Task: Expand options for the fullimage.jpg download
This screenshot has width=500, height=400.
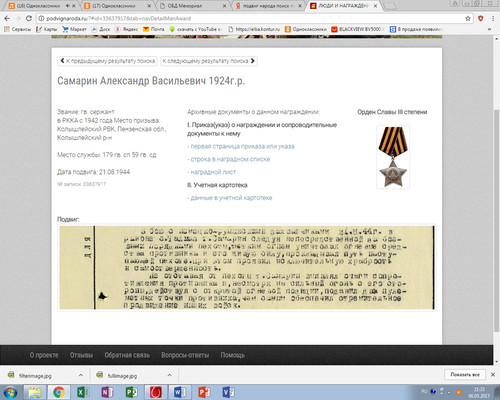Action: coord(169,375)
